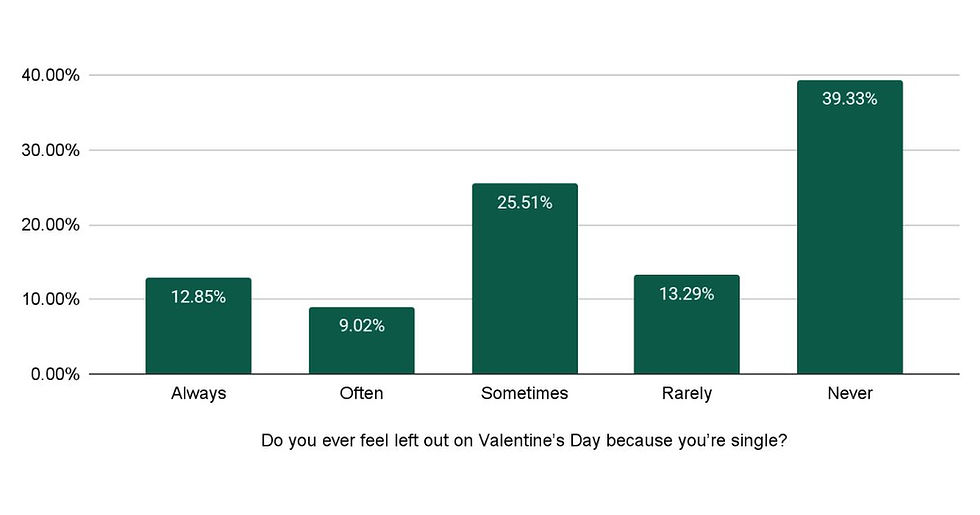Click the Valentine's Day question axis title
Image resolution: width=980 pixels, height=515 pixels.
pos(524,441)
